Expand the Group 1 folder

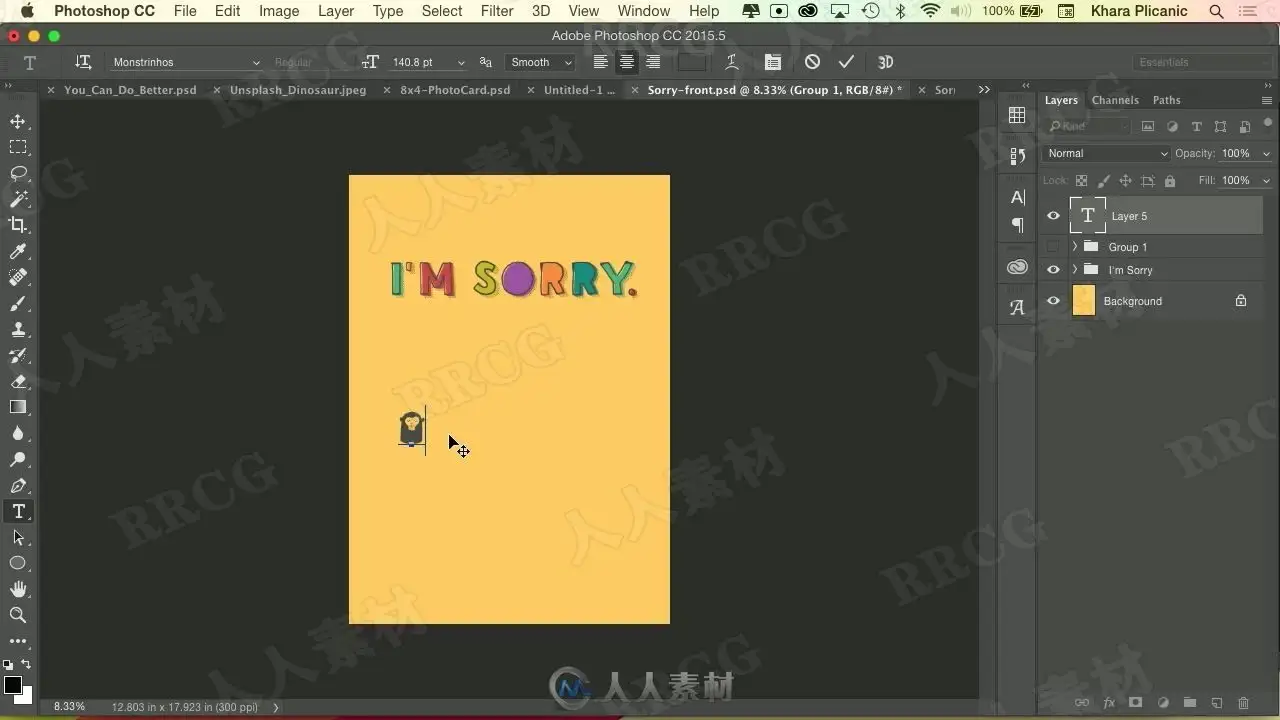[1075, 247]
